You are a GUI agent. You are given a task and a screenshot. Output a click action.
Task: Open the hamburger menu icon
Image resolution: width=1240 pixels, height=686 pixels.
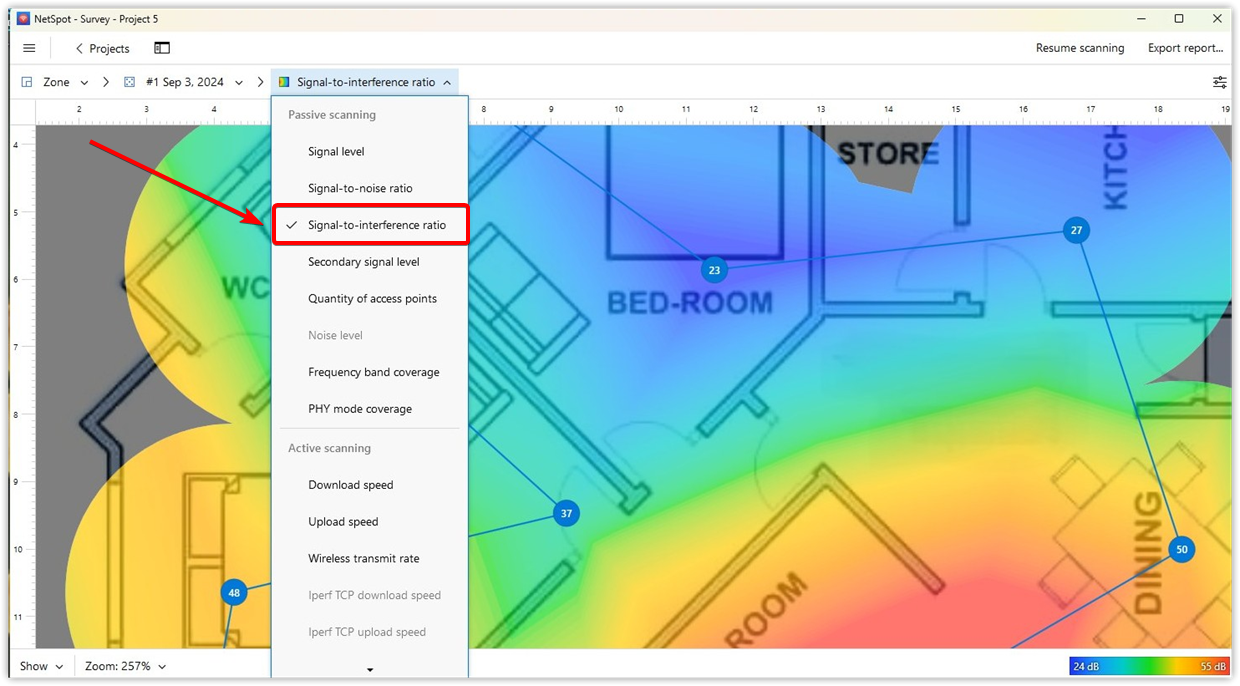coord(29,47)
